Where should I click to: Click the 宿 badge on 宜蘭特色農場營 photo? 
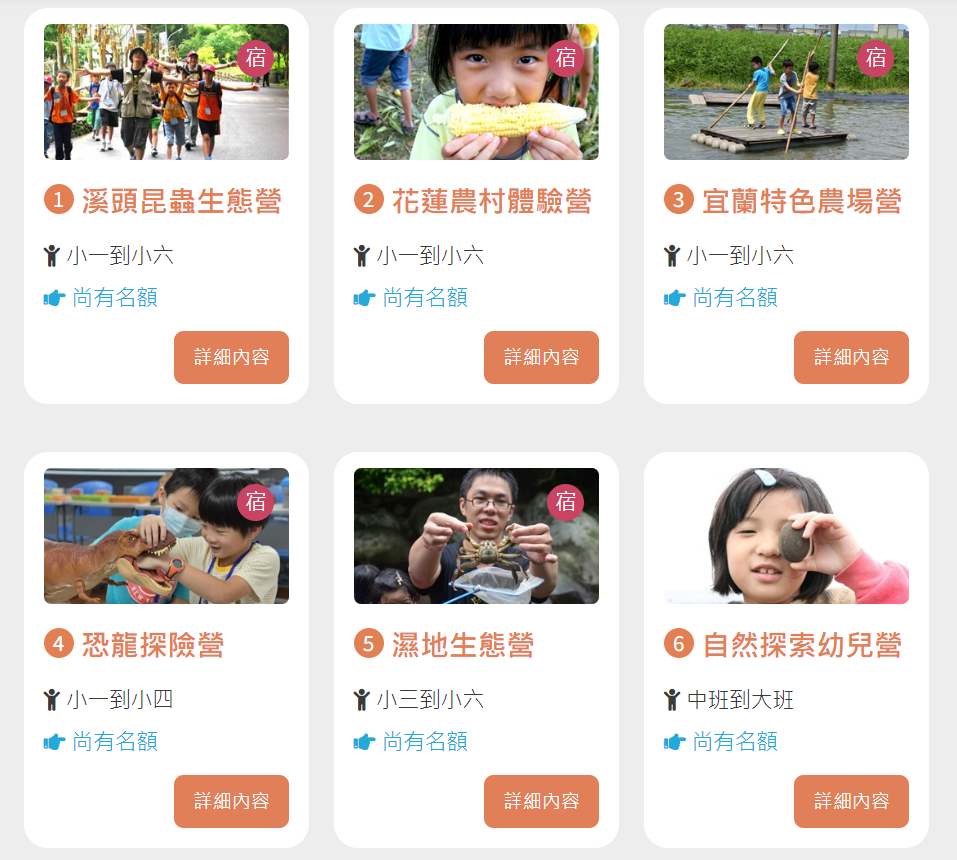point(875,59)
